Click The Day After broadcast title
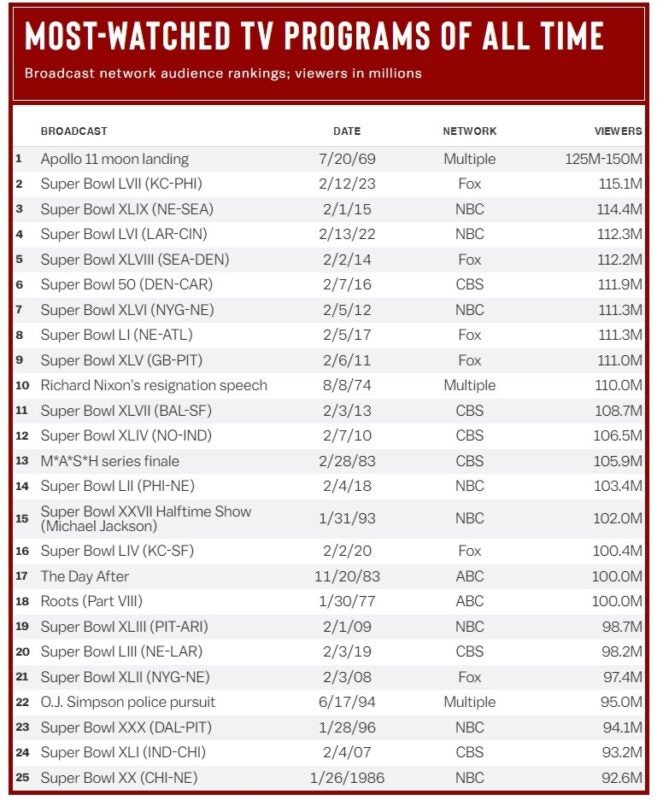Image resolution: width=657 pixels, height=800 pixels. tap(85, 576)
